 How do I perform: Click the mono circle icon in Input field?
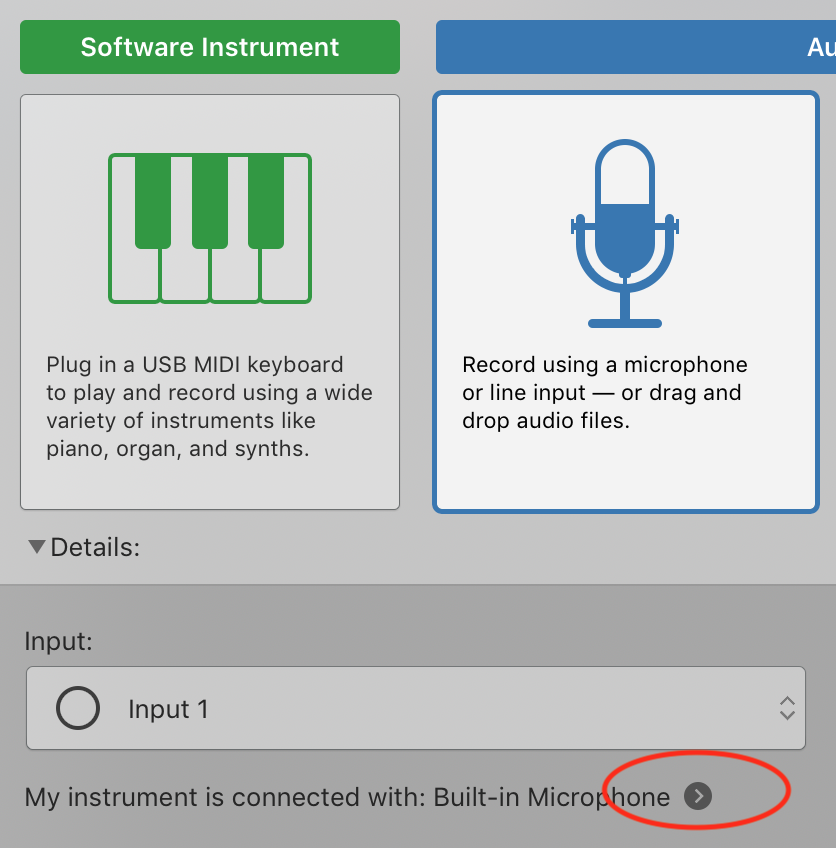pyautogui.click(x=78, y=709)
